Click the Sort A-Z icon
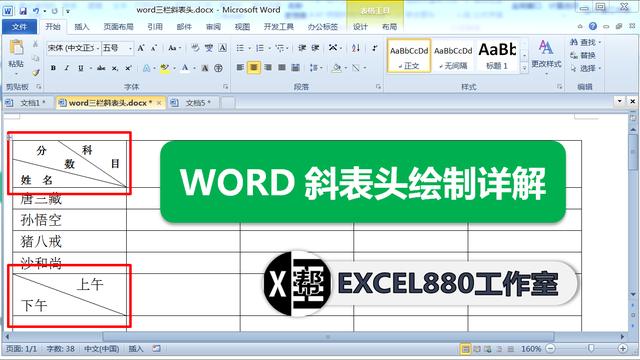Screen dimensions: 640x360 click(x=356, y=48)
